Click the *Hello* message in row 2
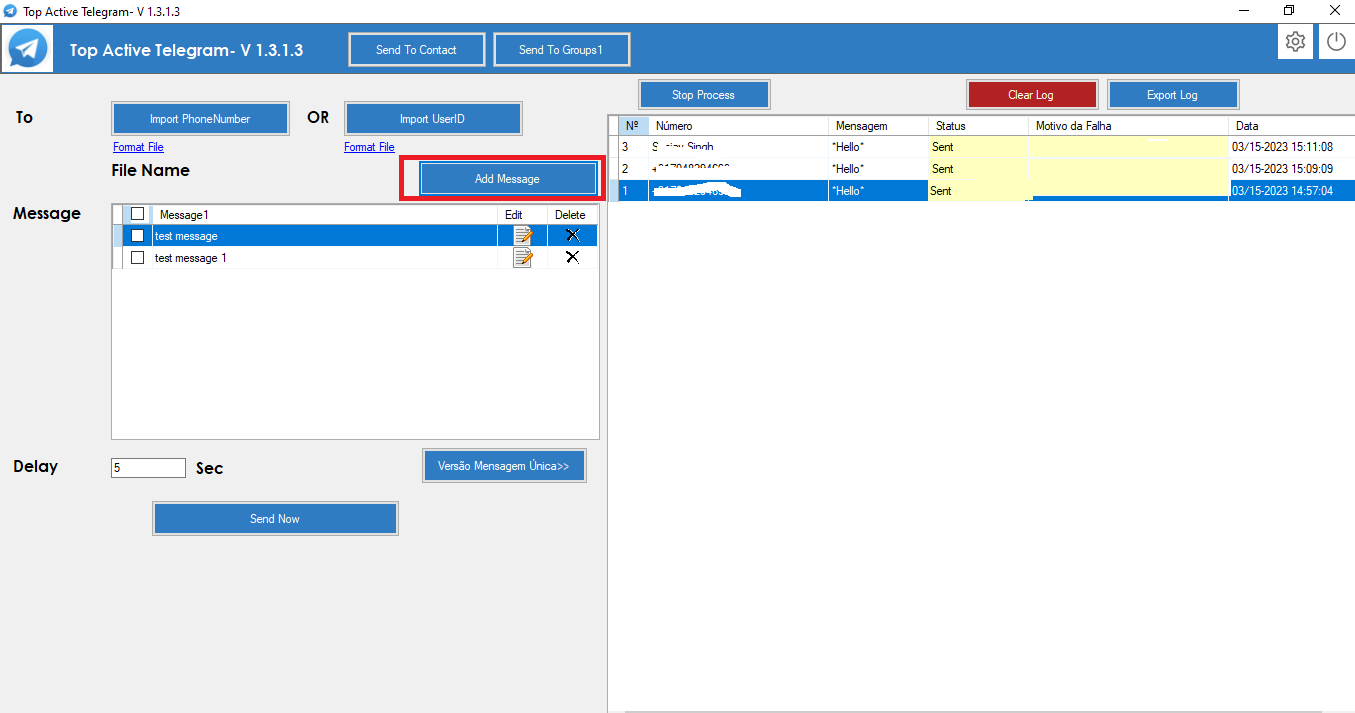This screenshot has height=713, width=1355. click(848, 169)
